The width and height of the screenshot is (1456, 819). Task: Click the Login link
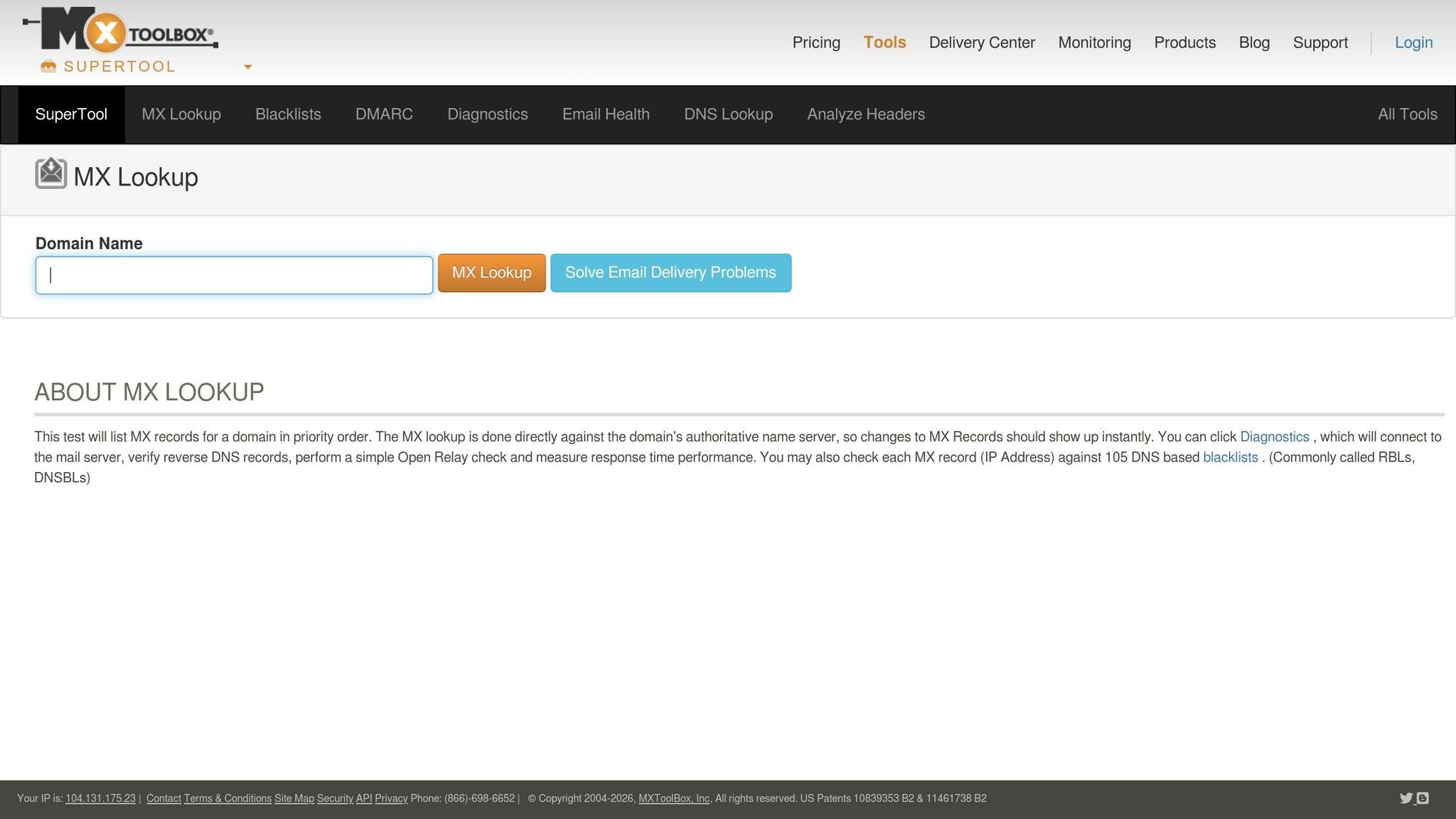point(1413,43)
